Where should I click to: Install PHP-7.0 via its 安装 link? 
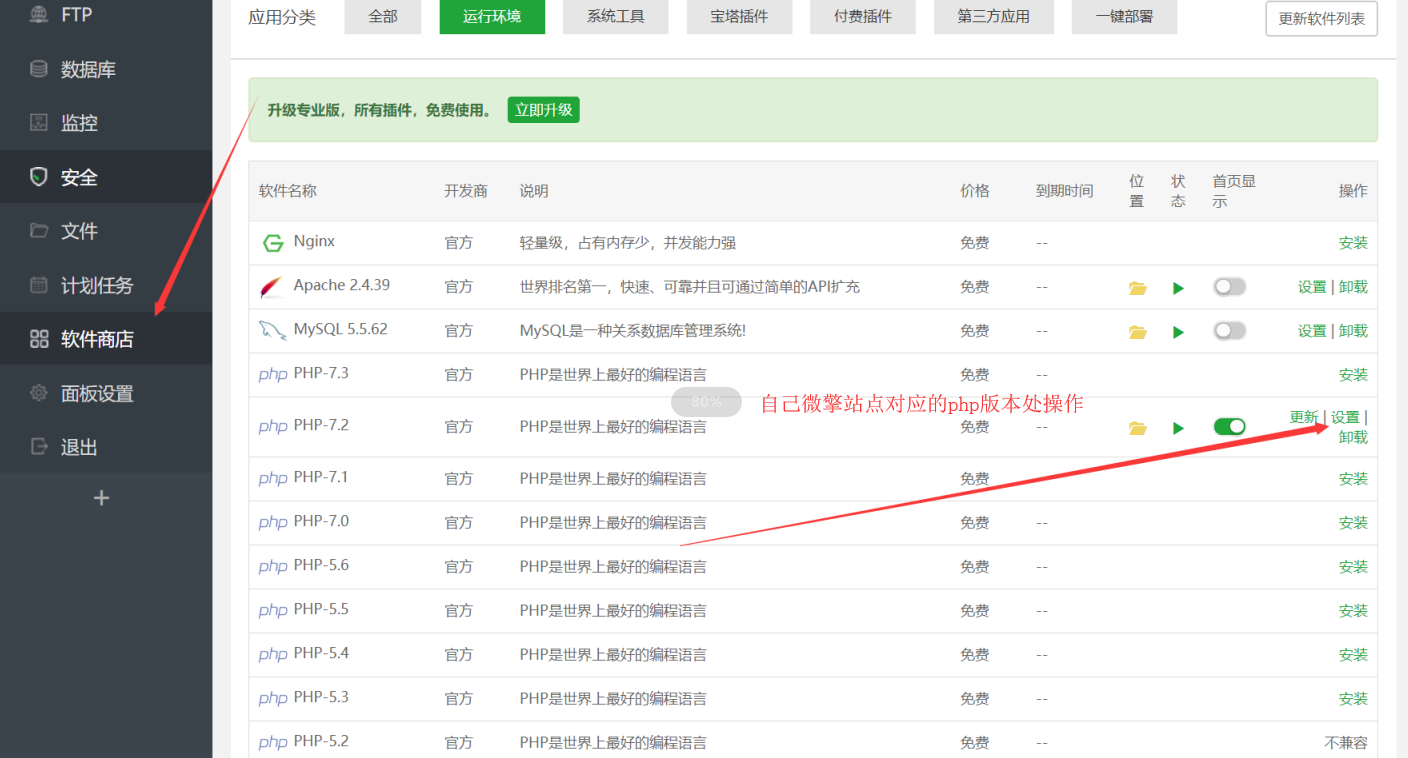[1353, 523]
